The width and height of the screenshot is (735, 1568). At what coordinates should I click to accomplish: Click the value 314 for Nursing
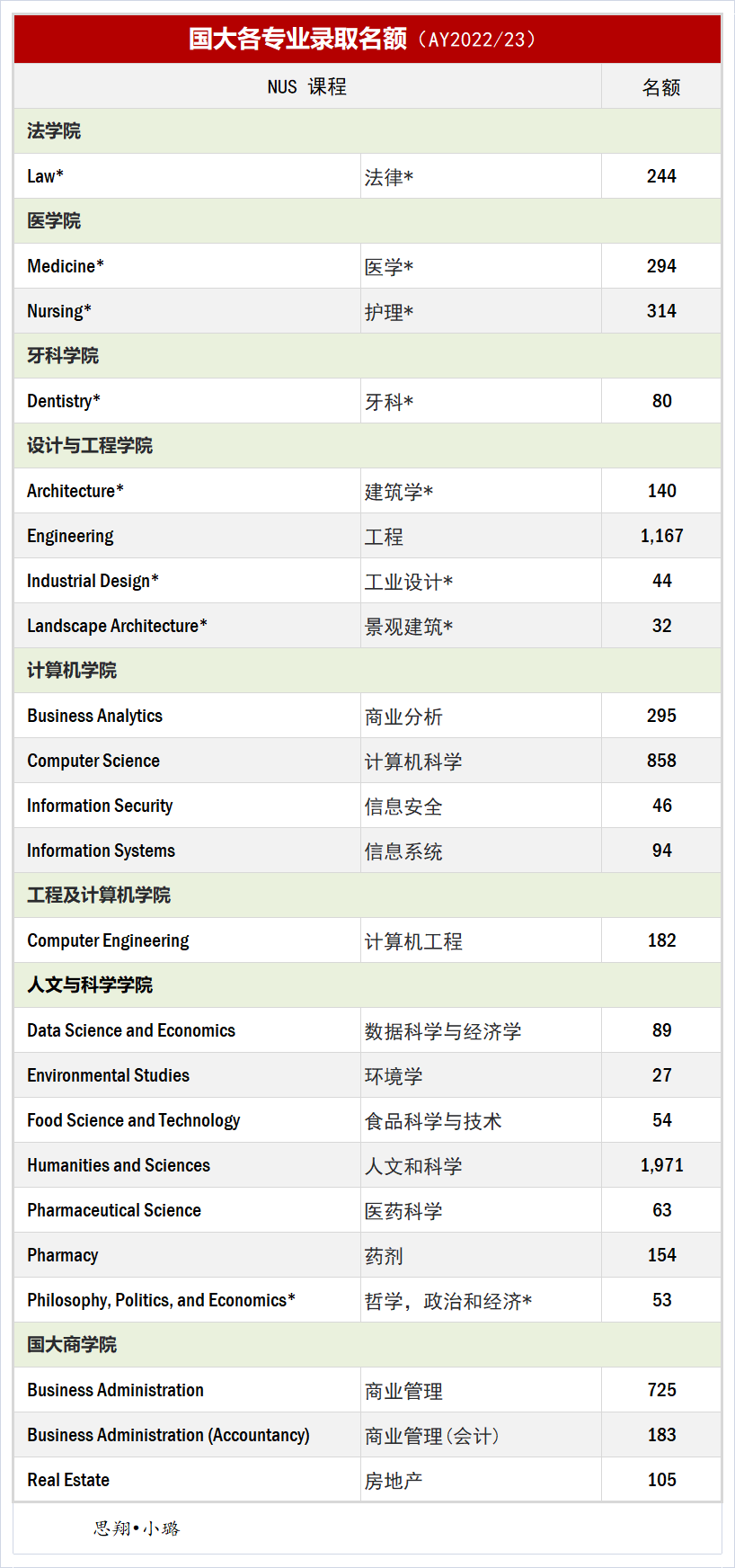pos(661,311)
